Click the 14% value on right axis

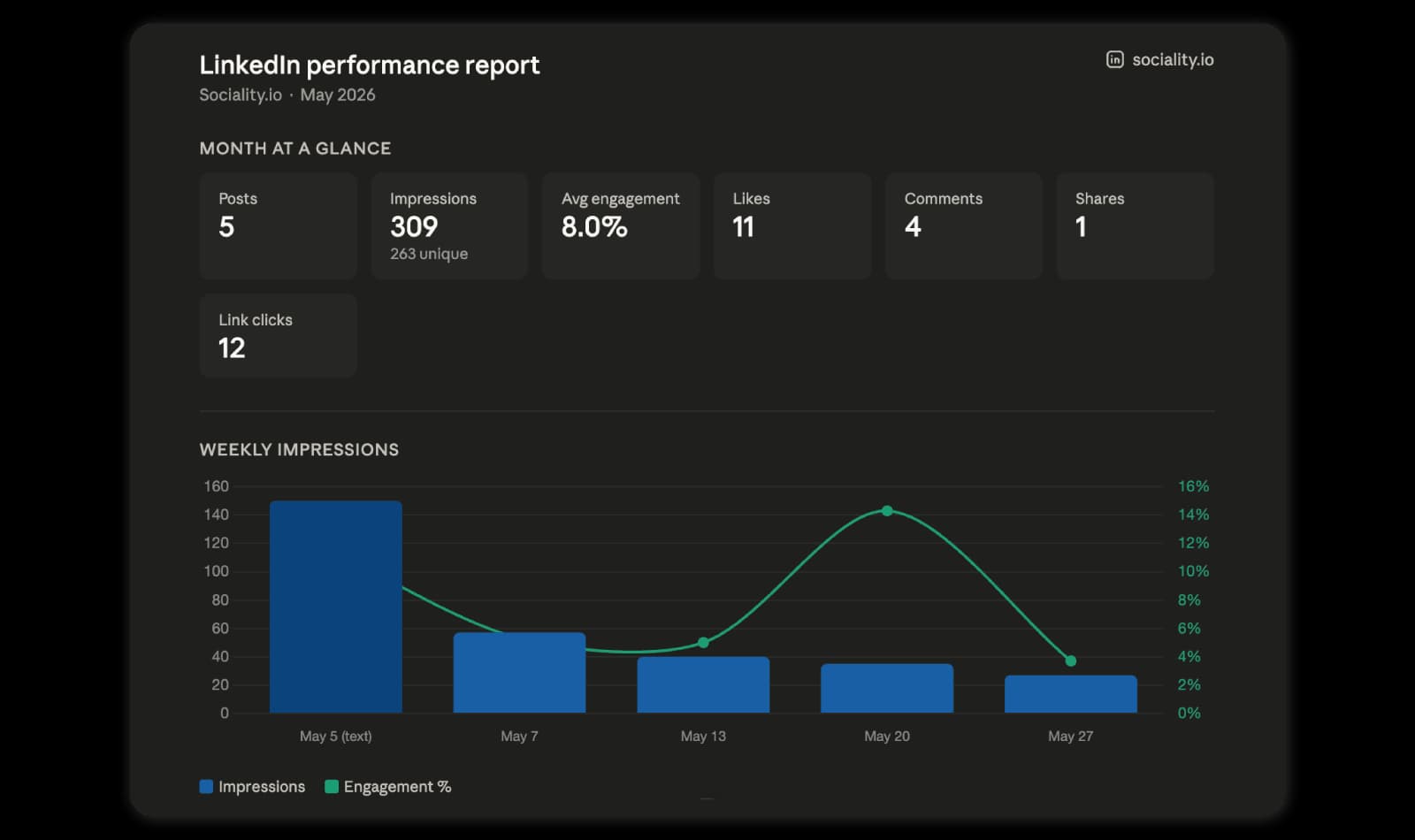(1193, 515)
